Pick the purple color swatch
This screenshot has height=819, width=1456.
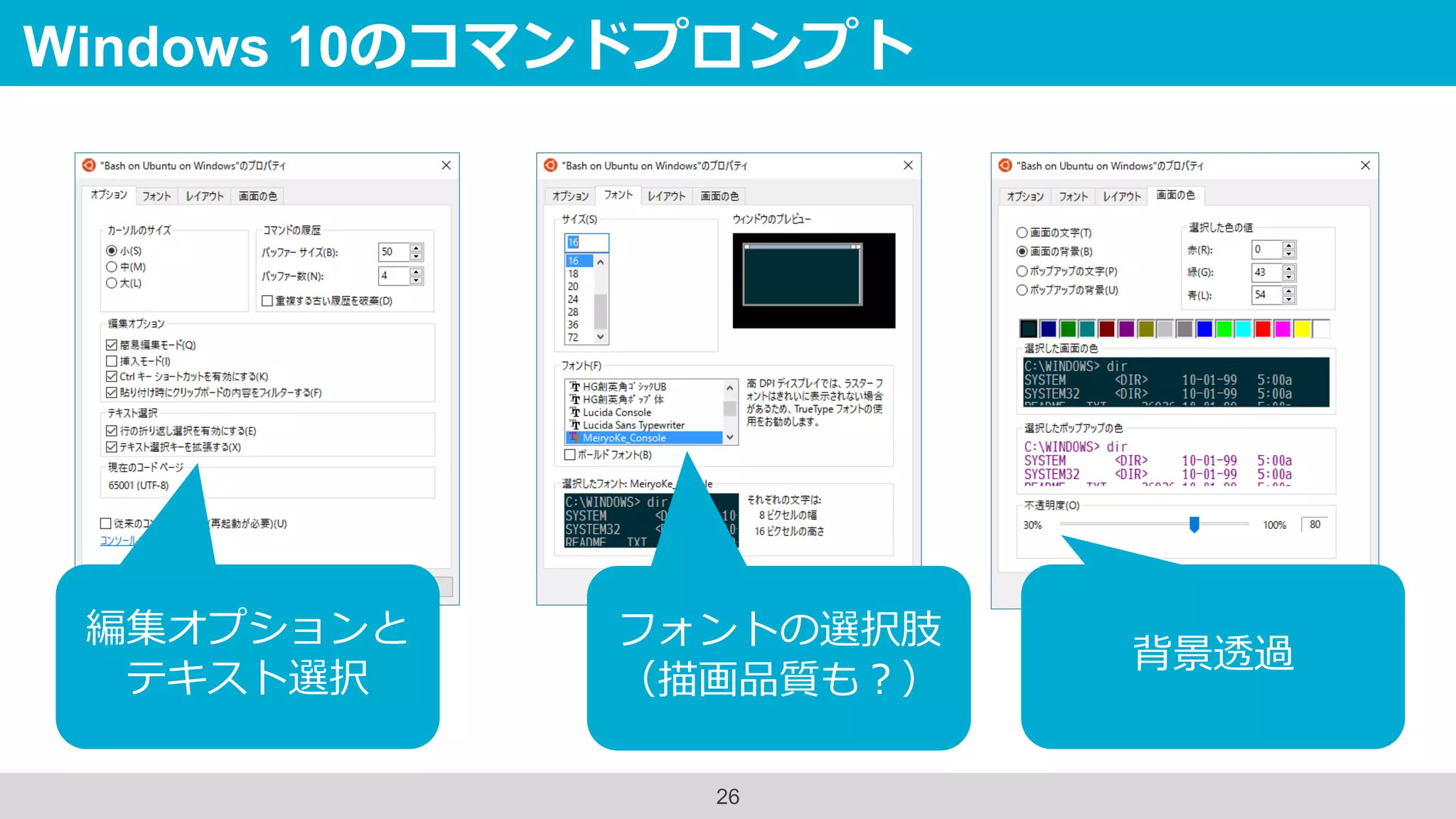click(1126, 328)
